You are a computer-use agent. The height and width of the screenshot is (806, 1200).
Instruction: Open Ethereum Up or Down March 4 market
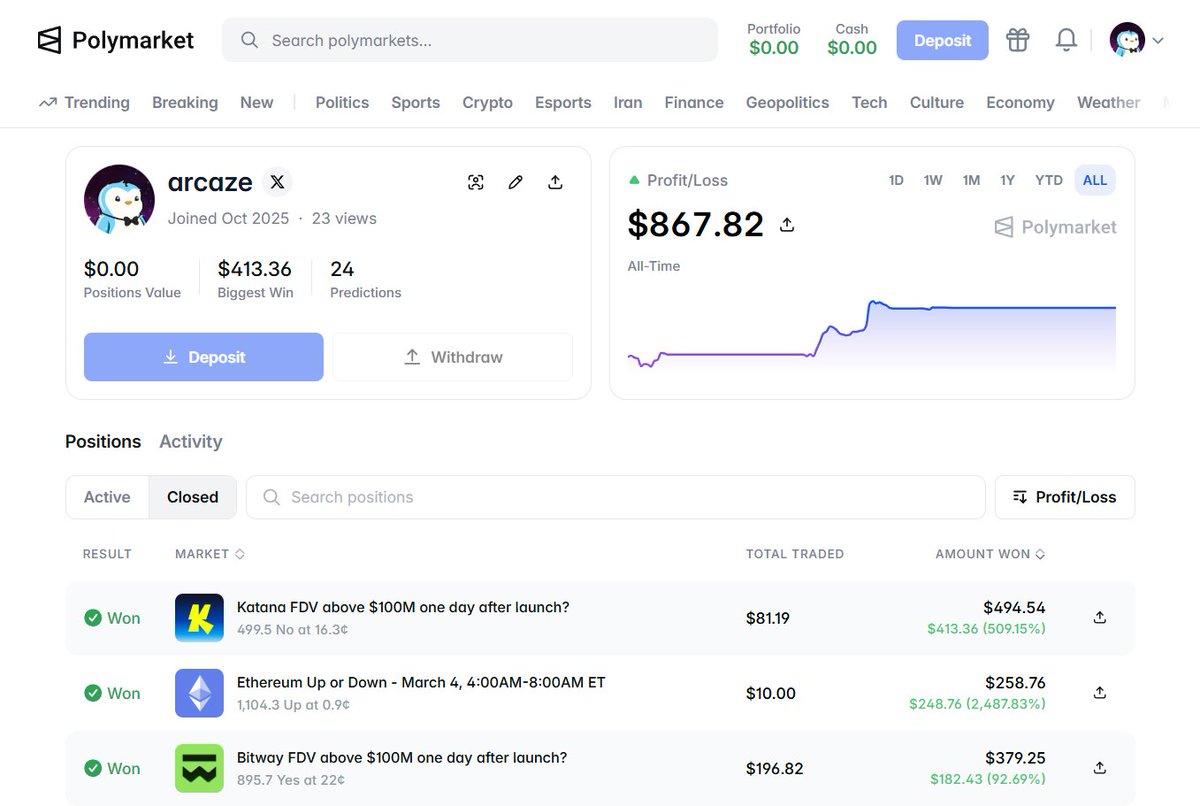(x=421, y=682)
